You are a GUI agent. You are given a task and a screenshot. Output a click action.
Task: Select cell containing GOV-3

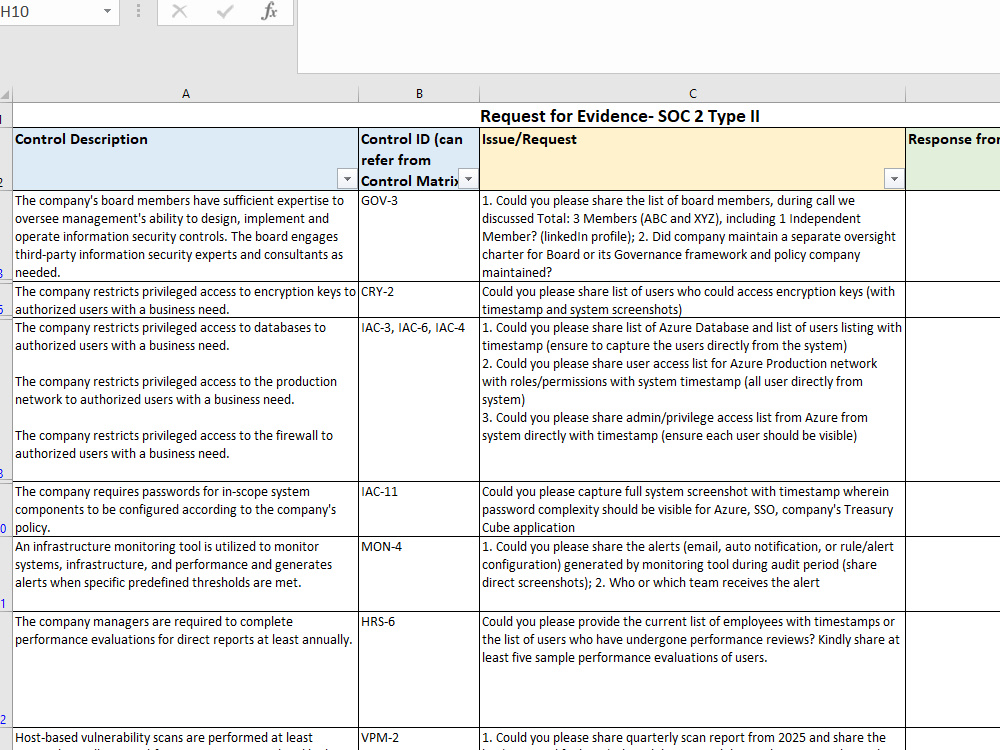(419, 236)
